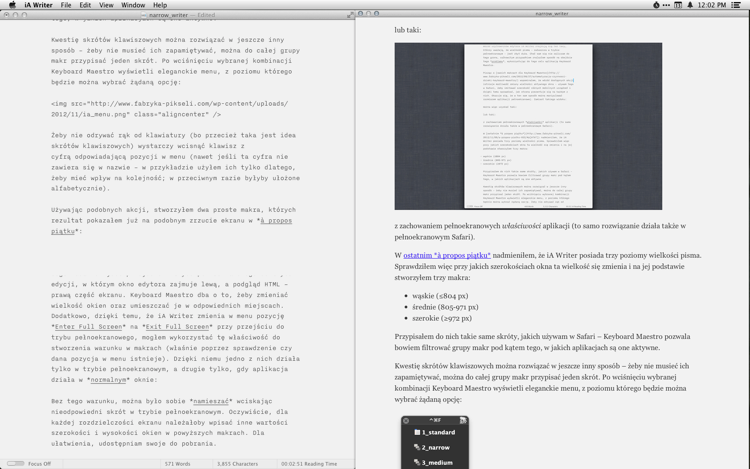Click the 1_standard window icon in palette
Screen dimensions: 750x469
pyautogui.click(x=417, y=432)
